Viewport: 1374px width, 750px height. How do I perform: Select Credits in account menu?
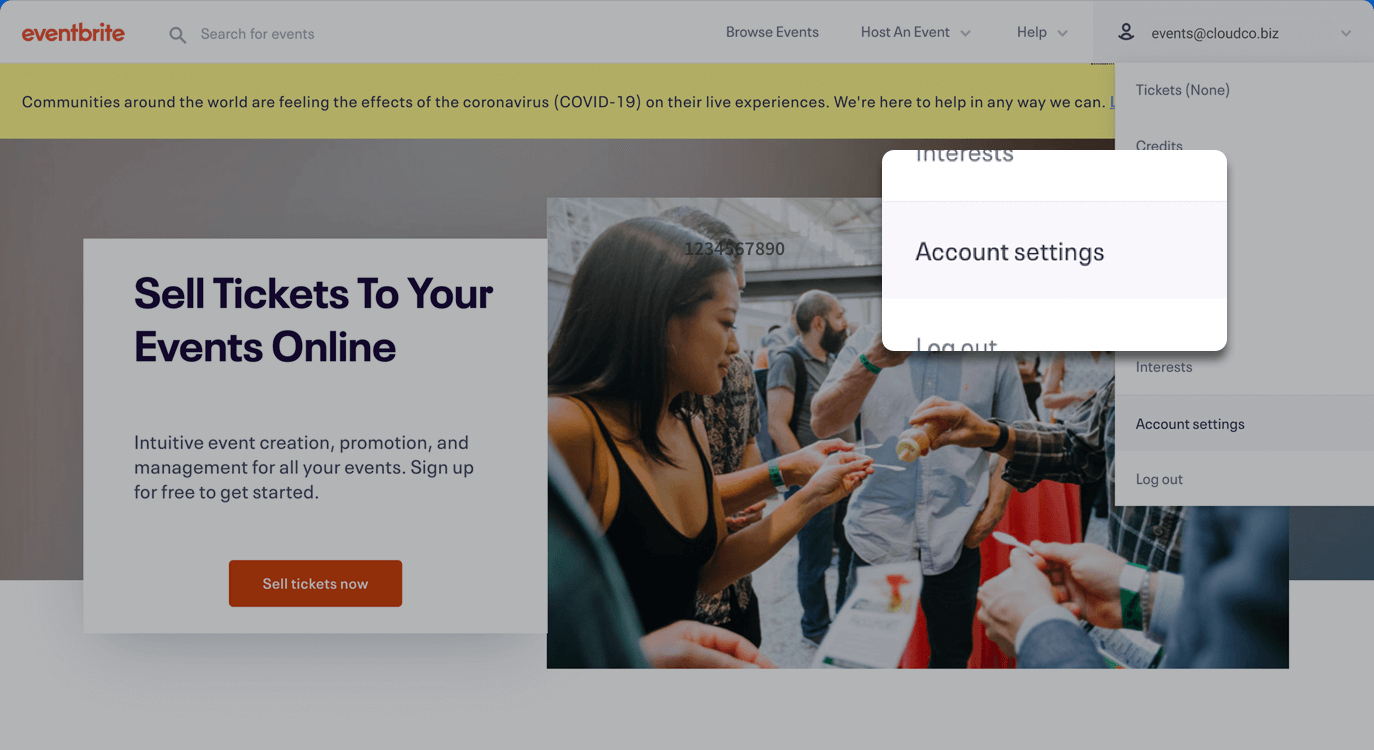coord(1159,145)
